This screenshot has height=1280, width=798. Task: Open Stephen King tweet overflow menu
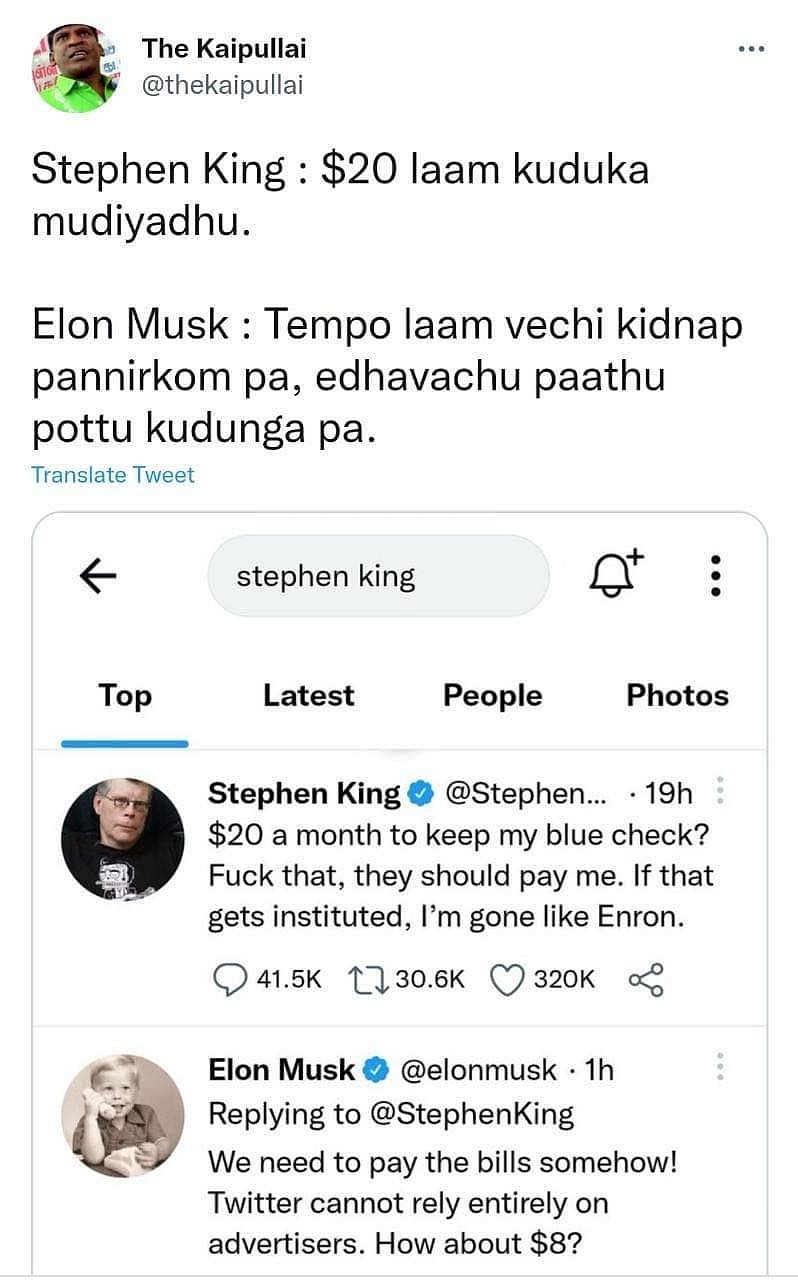(722, 795)
